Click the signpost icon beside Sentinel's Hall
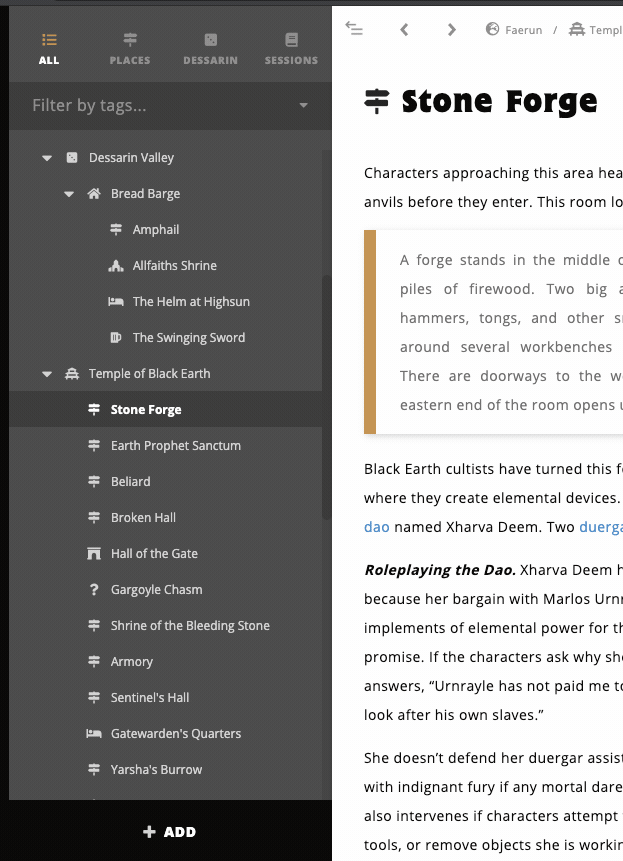Viewport: 623px width, 861px height. point(94,697)
